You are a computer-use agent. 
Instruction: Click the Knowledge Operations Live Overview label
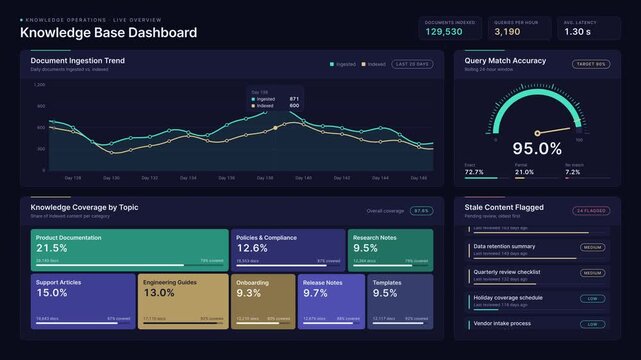click(93, 20)
